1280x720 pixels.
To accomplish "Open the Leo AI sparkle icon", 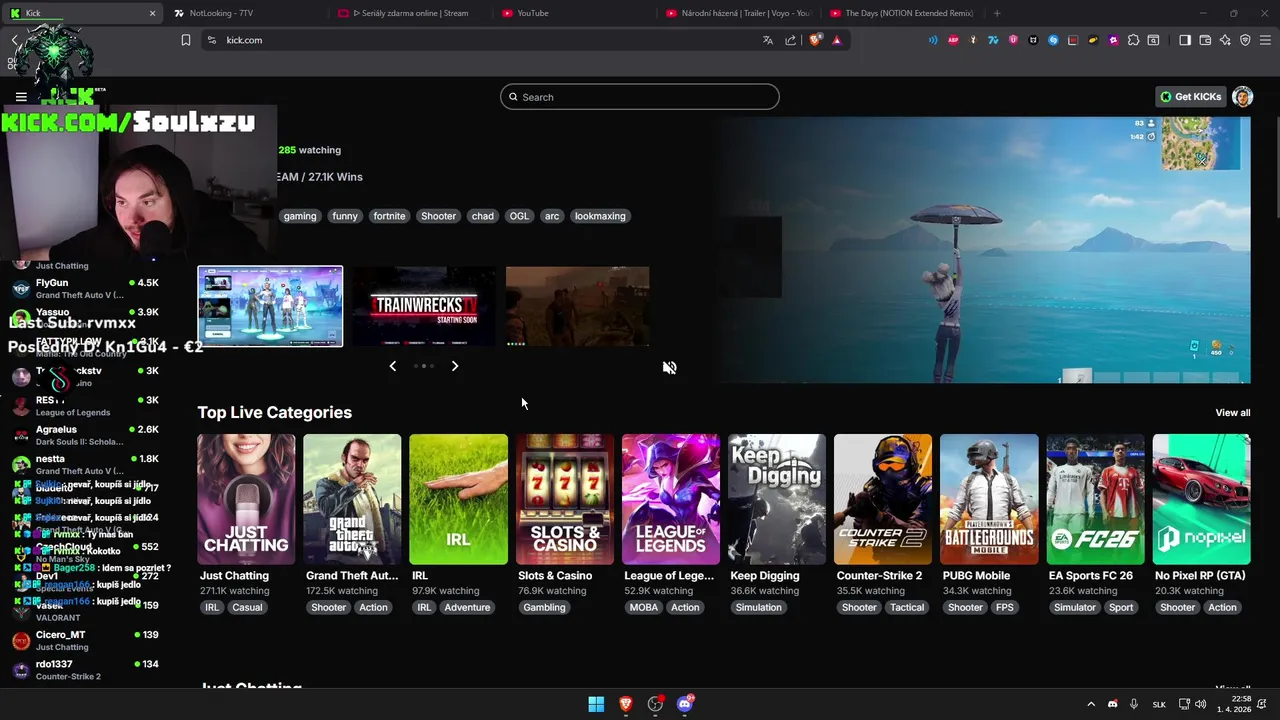I will pyautogui.click(x=1225, y=40).
